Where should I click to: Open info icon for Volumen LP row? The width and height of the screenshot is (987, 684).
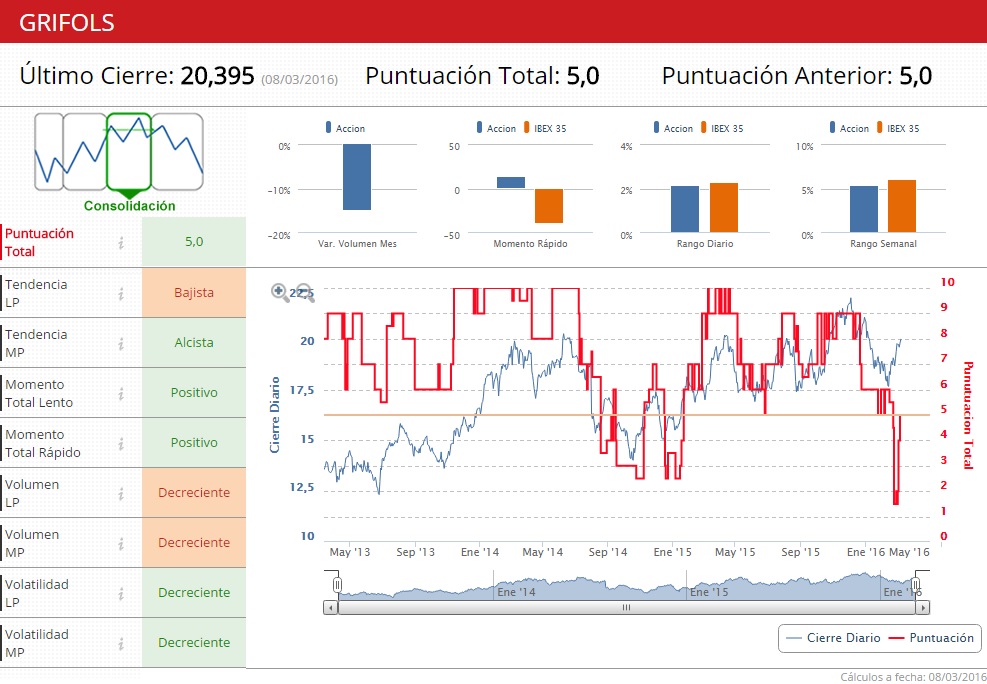[x=121, y=493]
